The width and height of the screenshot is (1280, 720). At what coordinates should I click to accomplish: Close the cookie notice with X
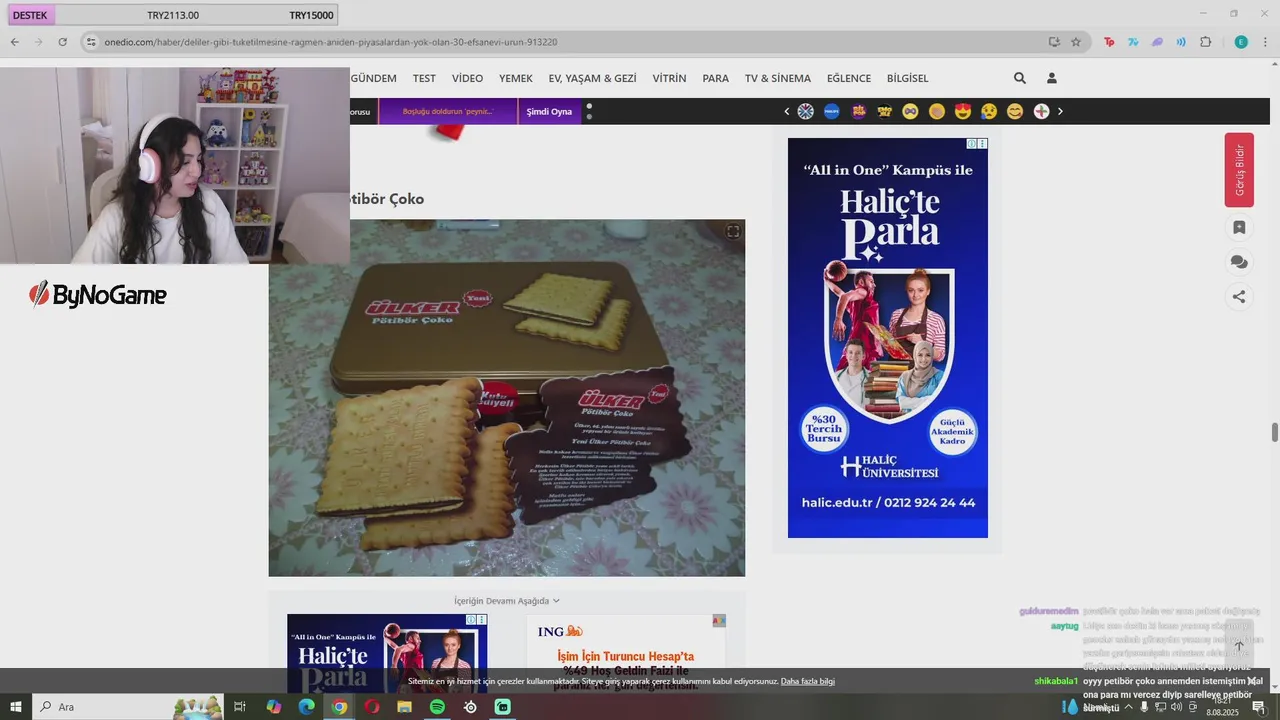click(1251, 681)
